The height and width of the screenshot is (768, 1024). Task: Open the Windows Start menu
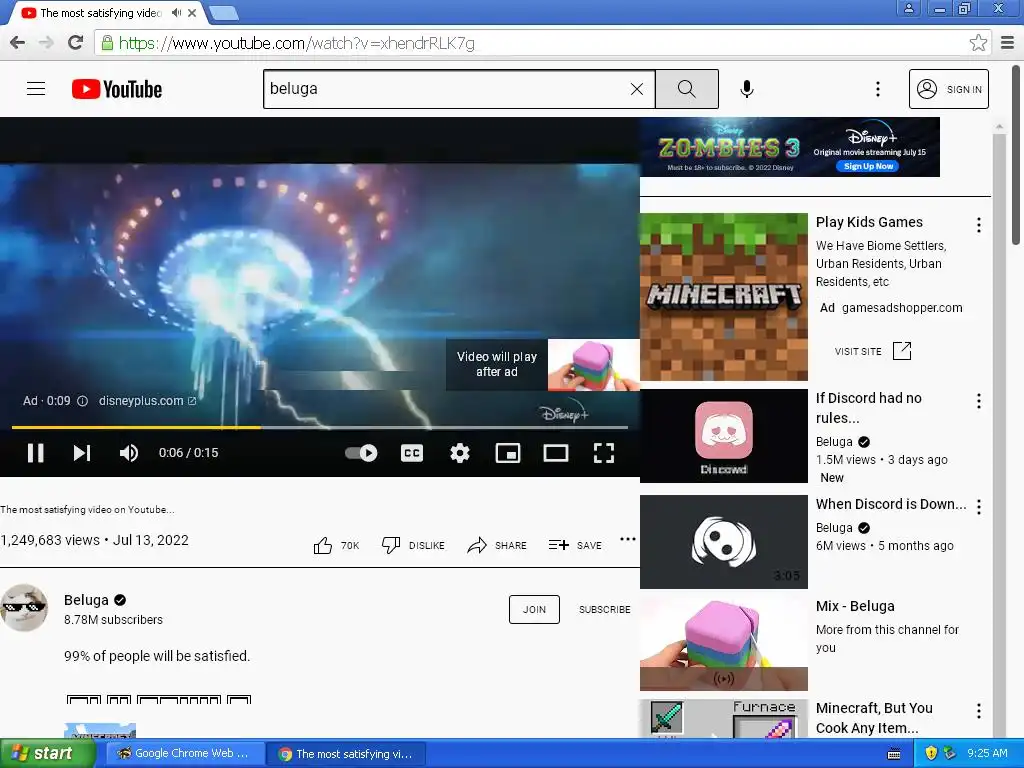coord(46,754)
